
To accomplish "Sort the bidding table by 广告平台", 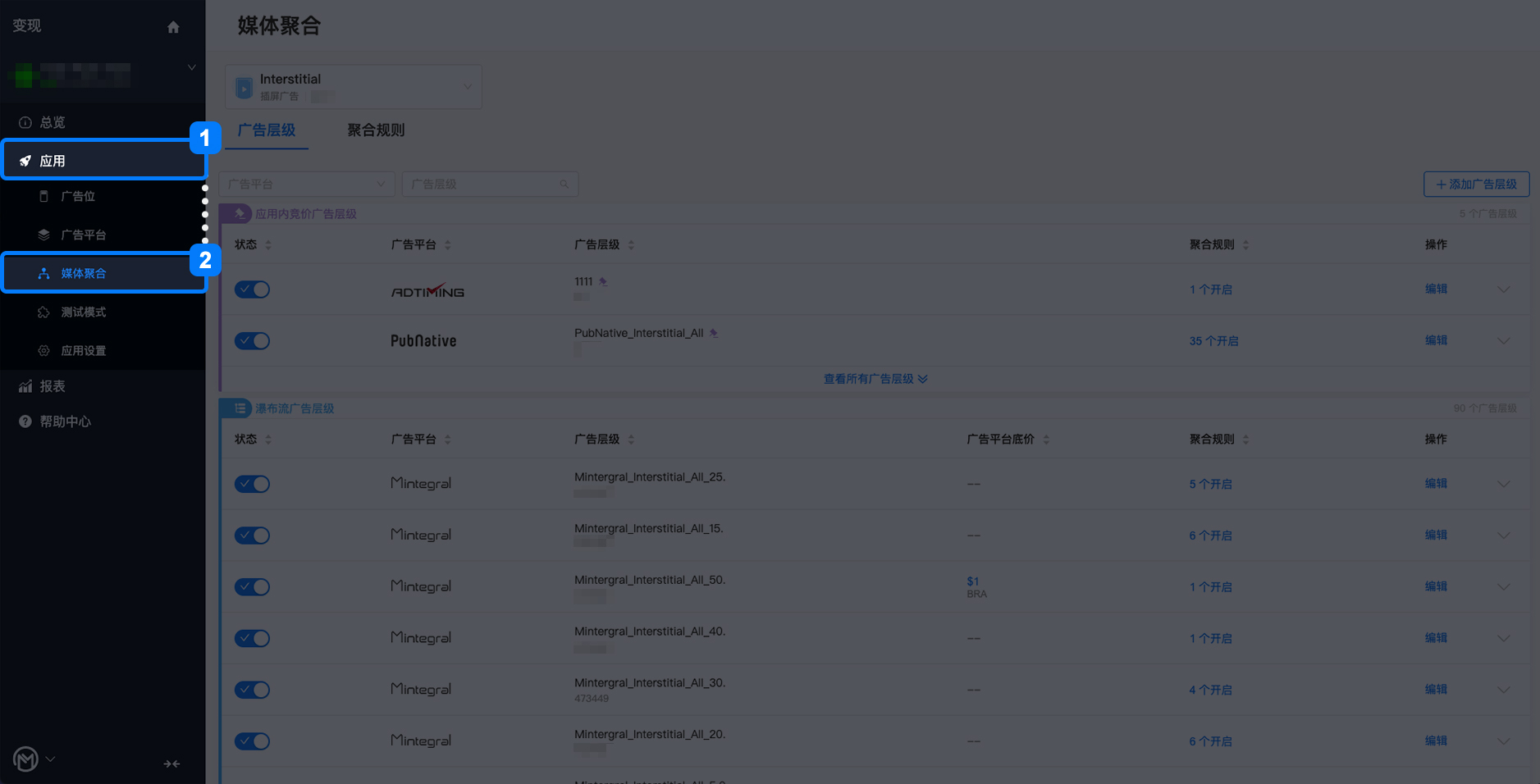I will [x=447, y=244].
